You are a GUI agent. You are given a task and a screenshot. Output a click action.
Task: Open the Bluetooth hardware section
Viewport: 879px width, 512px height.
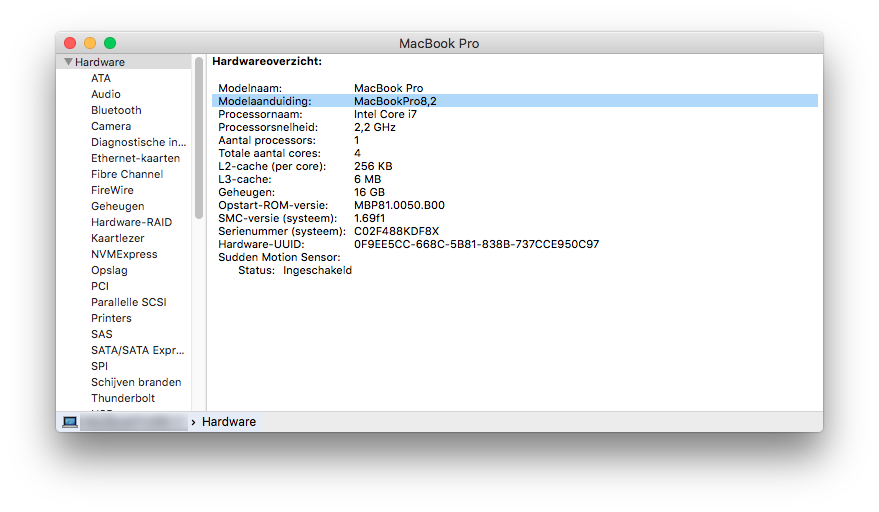116,110
